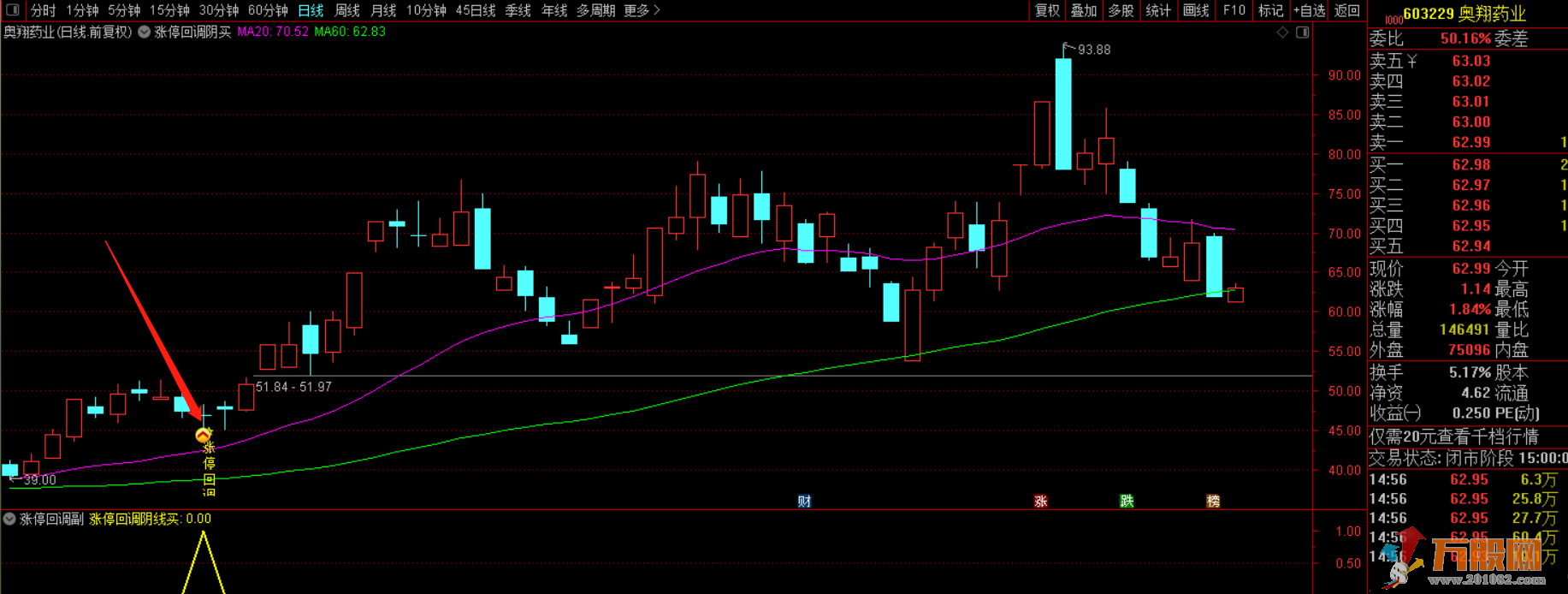Click the 财 finance marker on timeline
The height and width of the screenshot is (594, 1568).
click(804, 502)
